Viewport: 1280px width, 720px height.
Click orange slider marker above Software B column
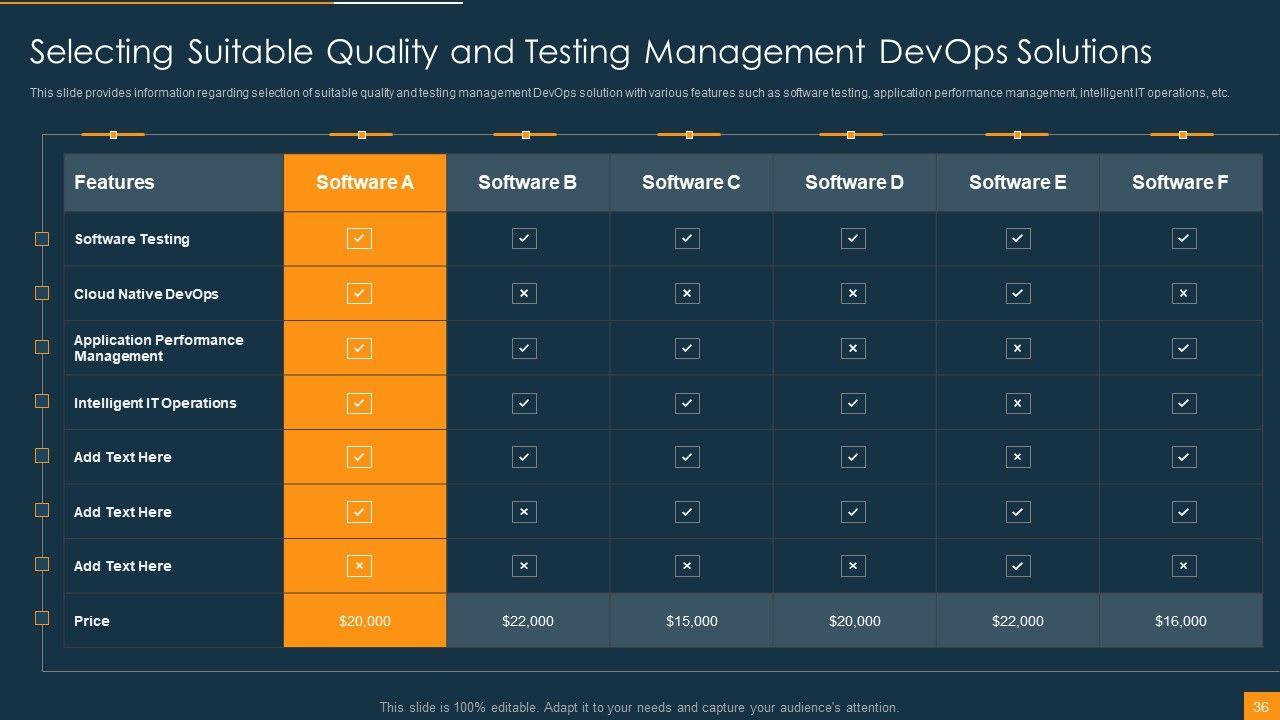pos(525,134)
